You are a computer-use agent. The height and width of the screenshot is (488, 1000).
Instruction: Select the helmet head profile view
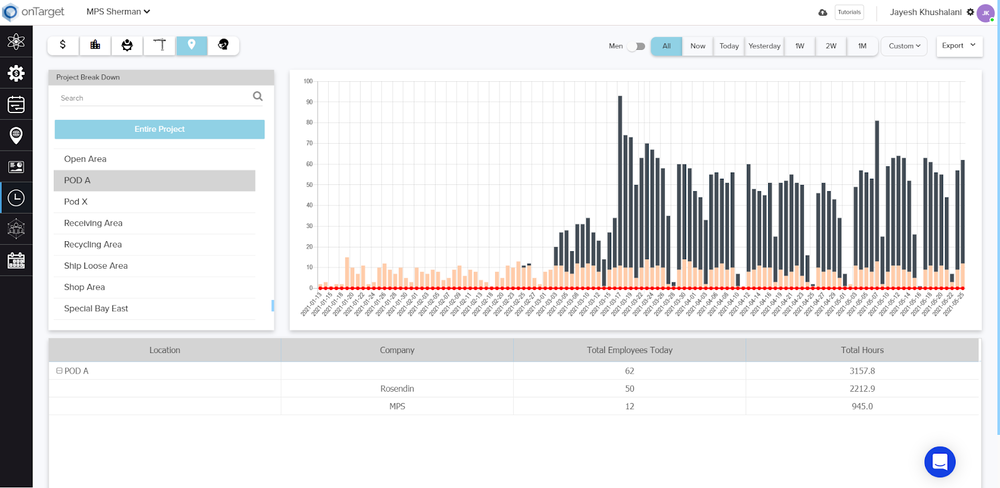[x=223, y=45]
